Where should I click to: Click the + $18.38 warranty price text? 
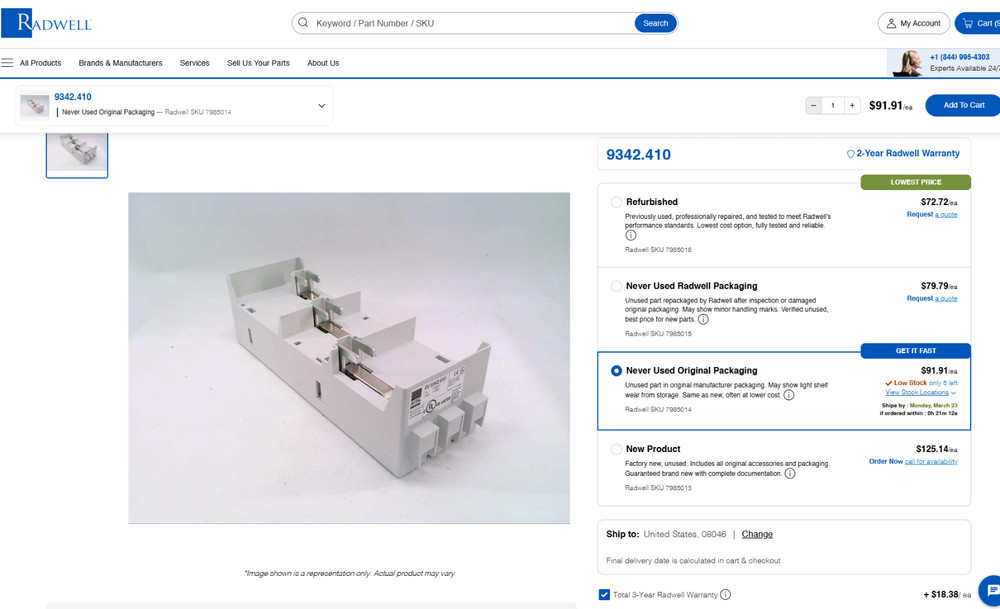pos(947,594)
